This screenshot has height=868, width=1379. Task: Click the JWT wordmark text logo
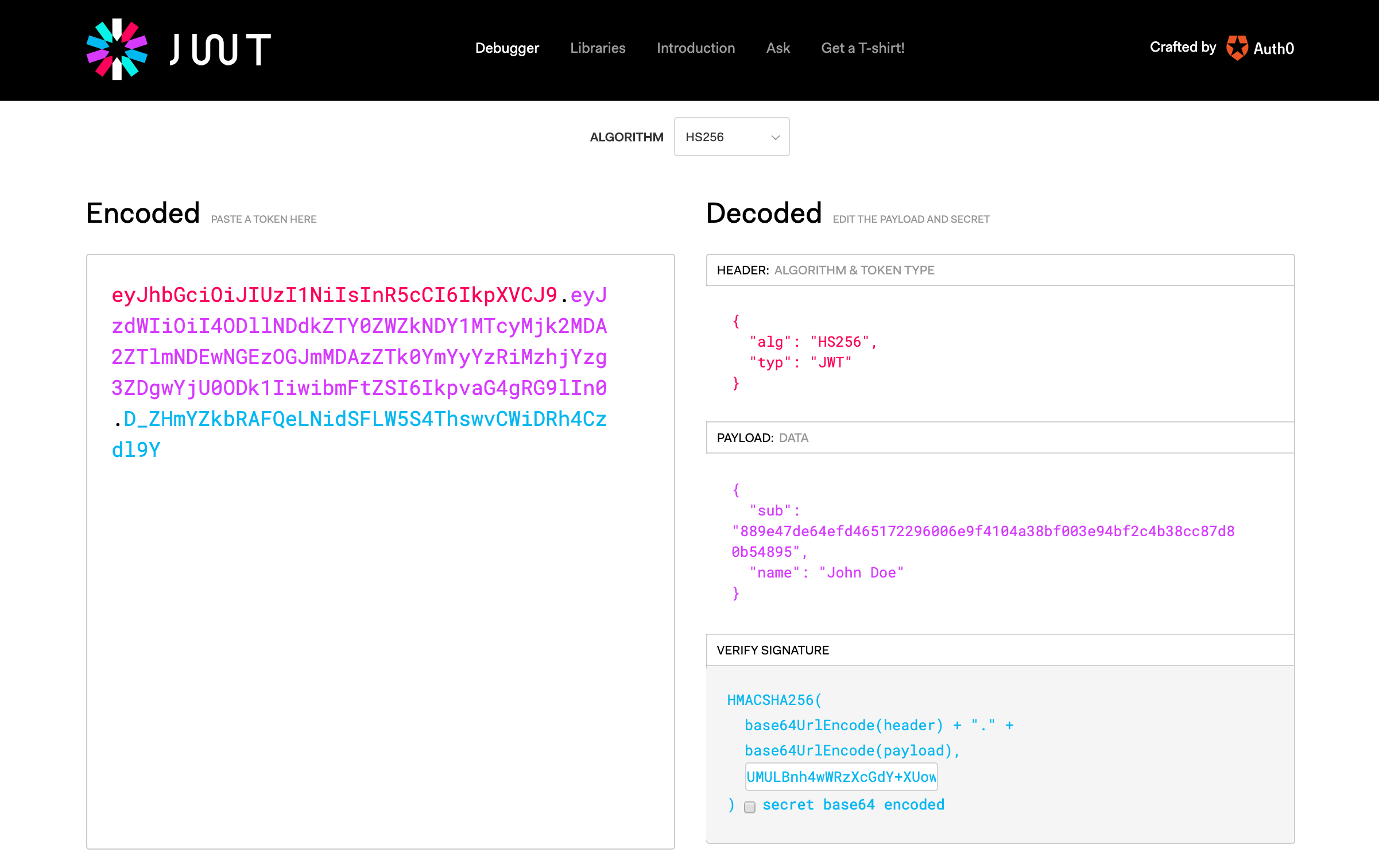(221, 49)
